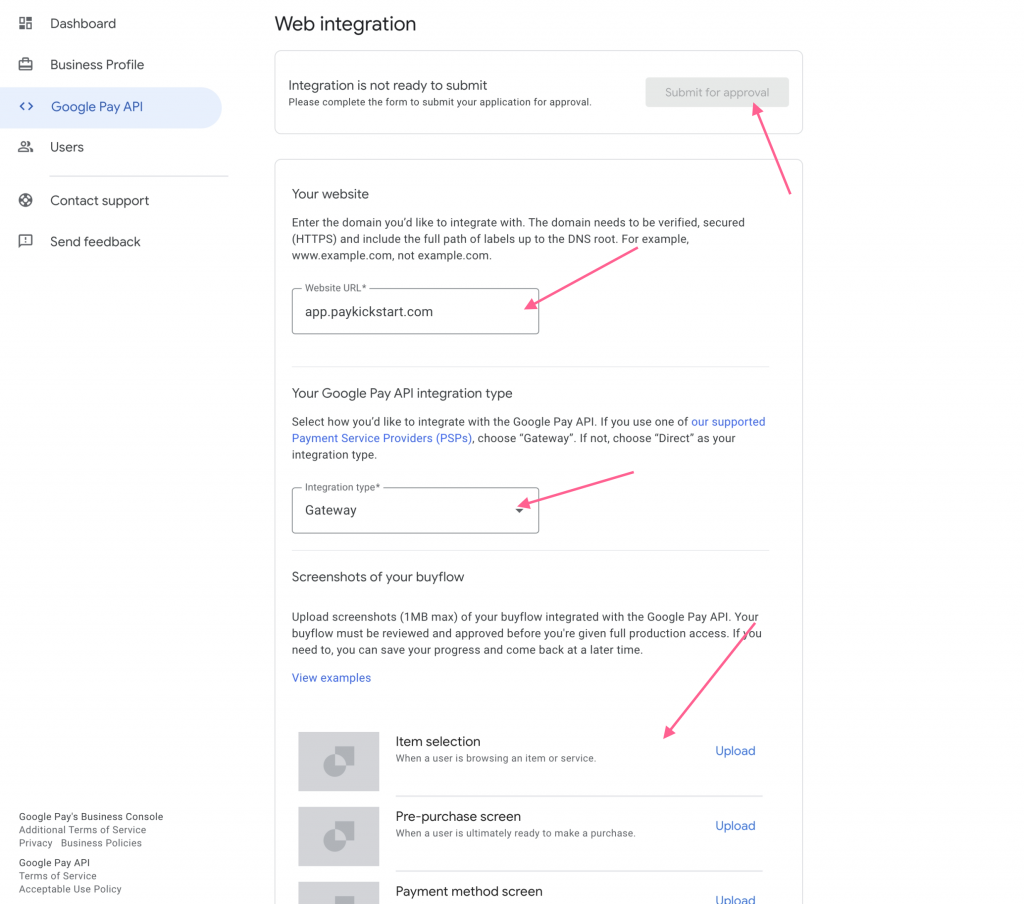Viewport: 1024px width, 904px height.
Task: Open Business Policies footer link
Action: point(101,843)
